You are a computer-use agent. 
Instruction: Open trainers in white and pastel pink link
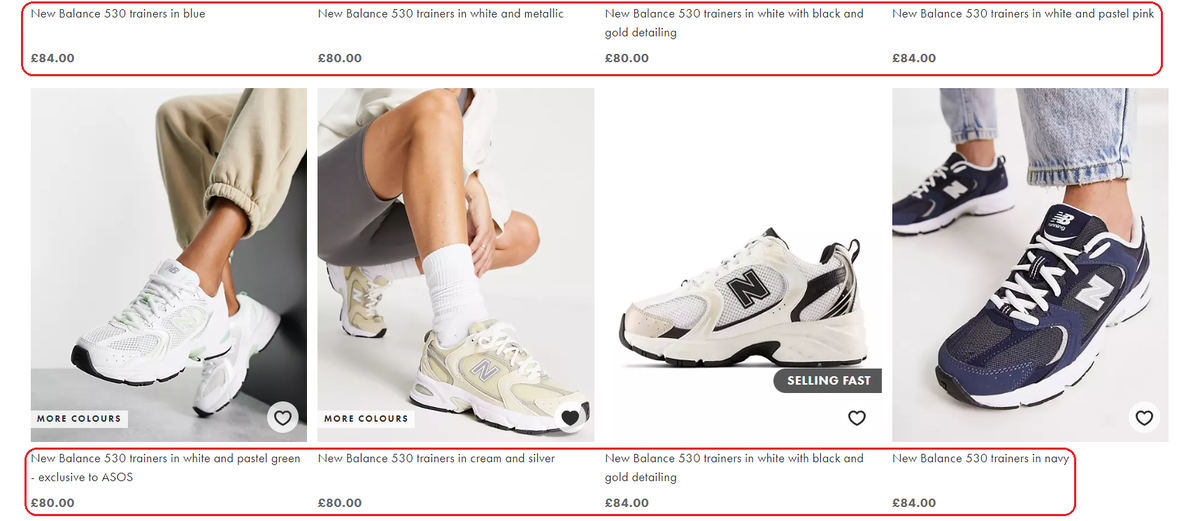(1023, 14)
